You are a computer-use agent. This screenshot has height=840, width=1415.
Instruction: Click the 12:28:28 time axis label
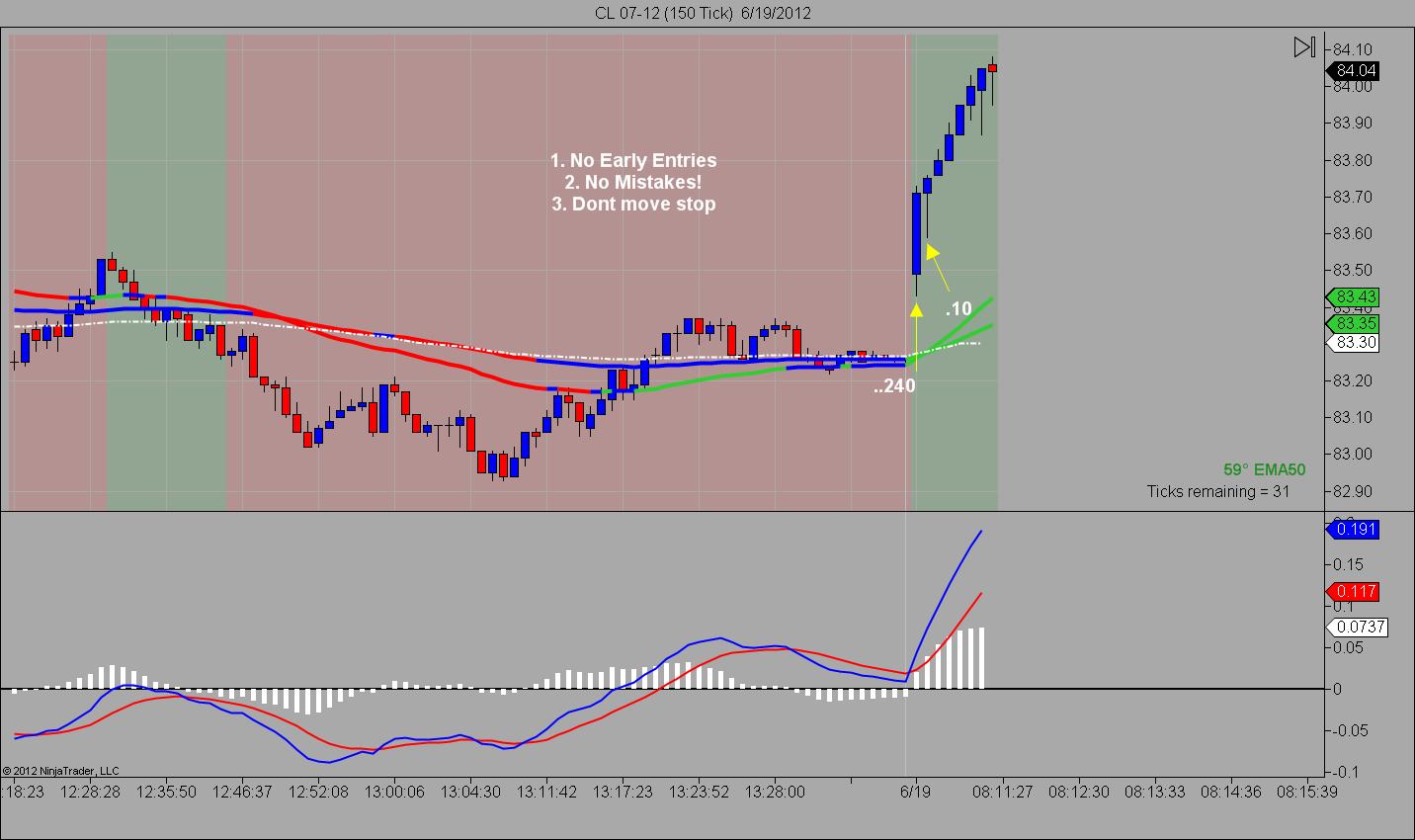[90, 792]
